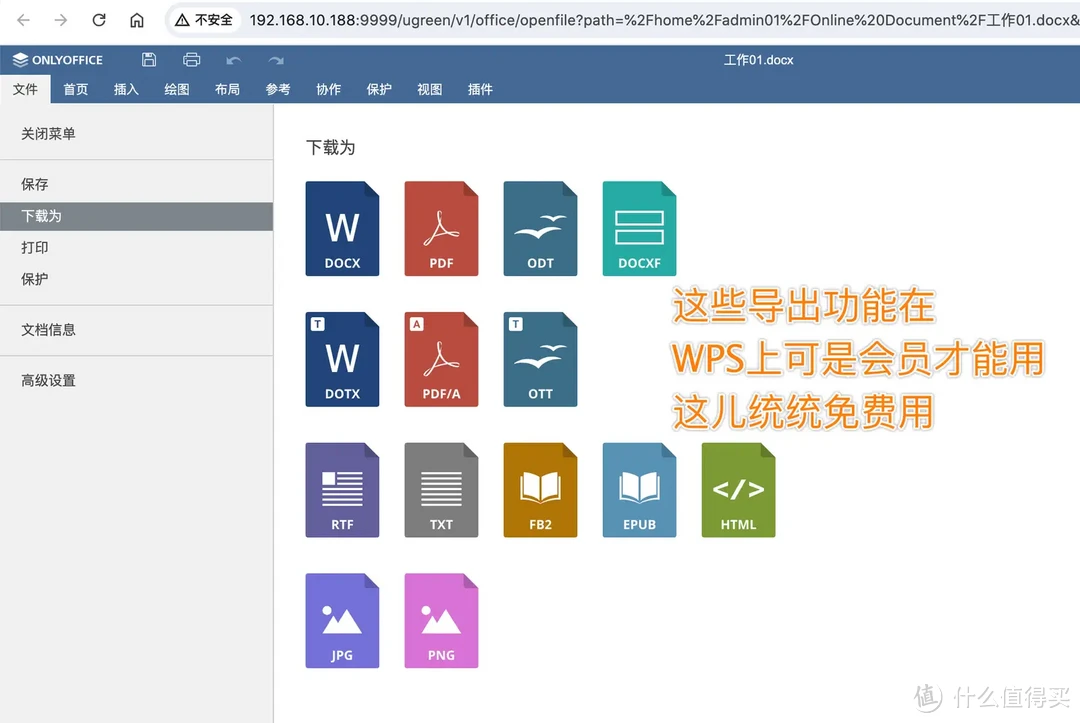The width and height of the screenshot is (1080, 723).
Task: Select the OTT template format
Action: pyautogui.click(x=540, y=359)
